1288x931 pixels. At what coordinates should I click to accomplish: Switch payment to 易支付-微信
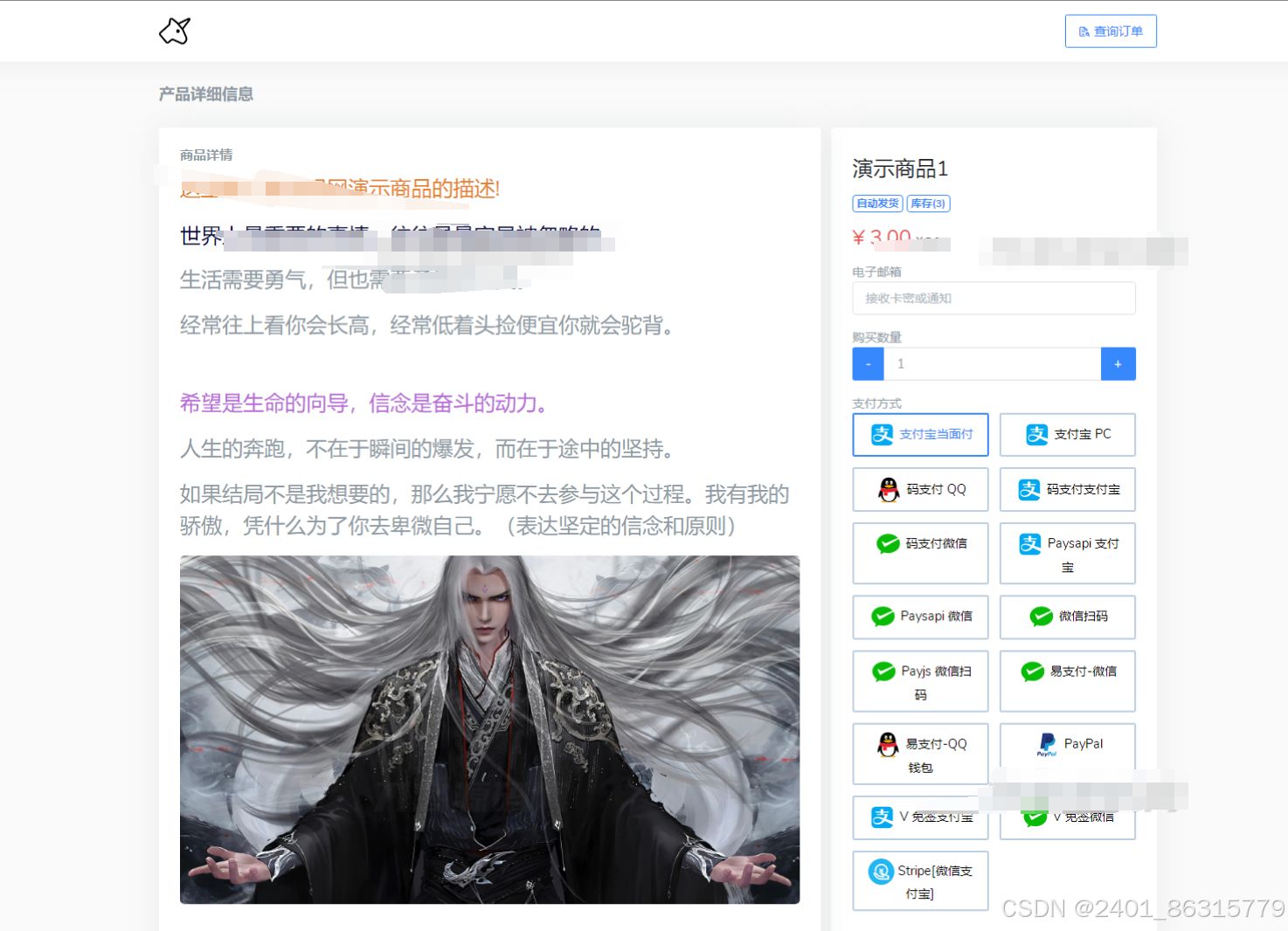click(x=1067, y=681)
